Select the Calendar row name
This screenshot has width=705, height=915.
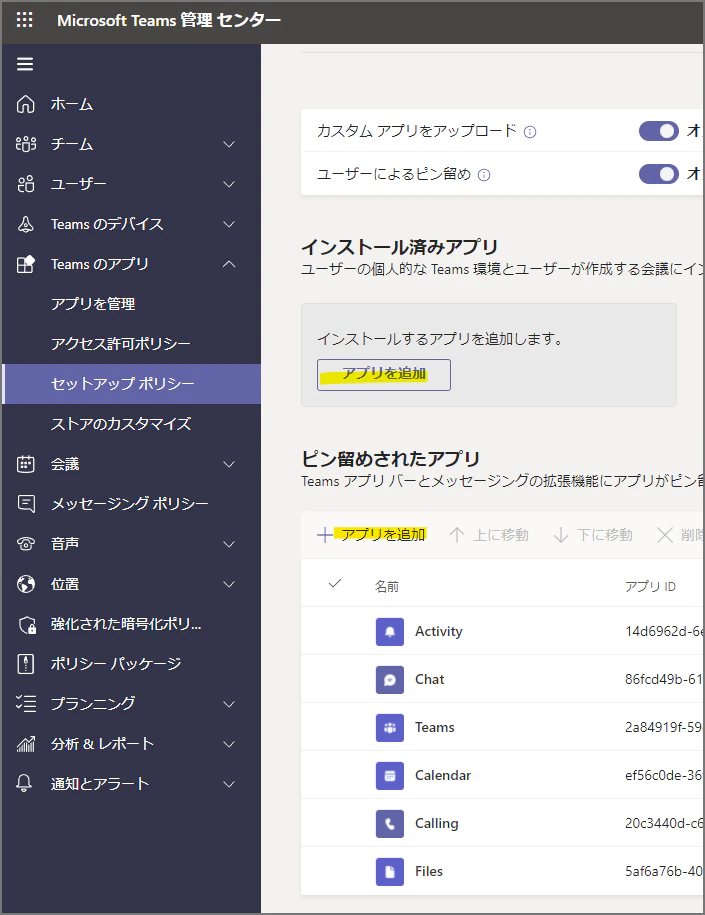[443, 776]
